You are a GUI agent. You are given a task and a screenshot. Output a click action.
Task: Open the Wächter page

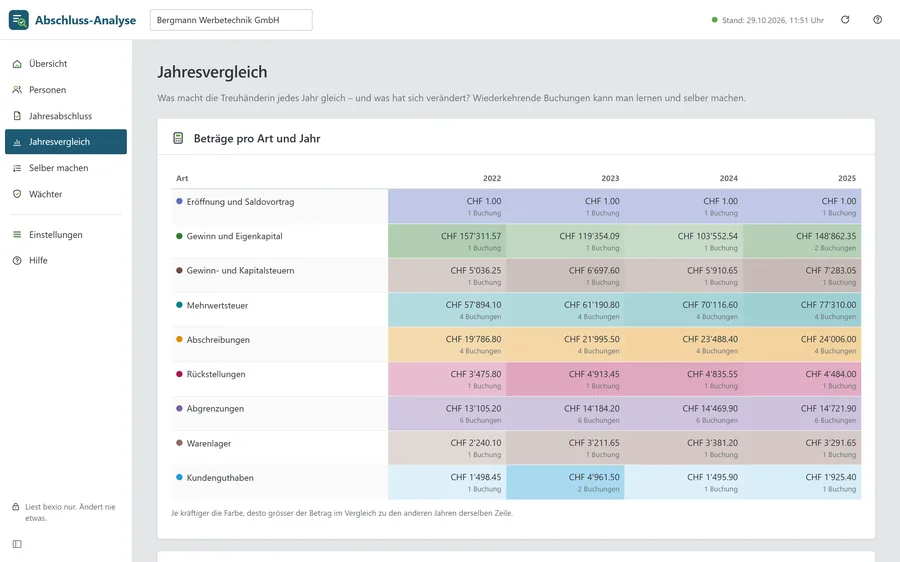coord(66,194)
